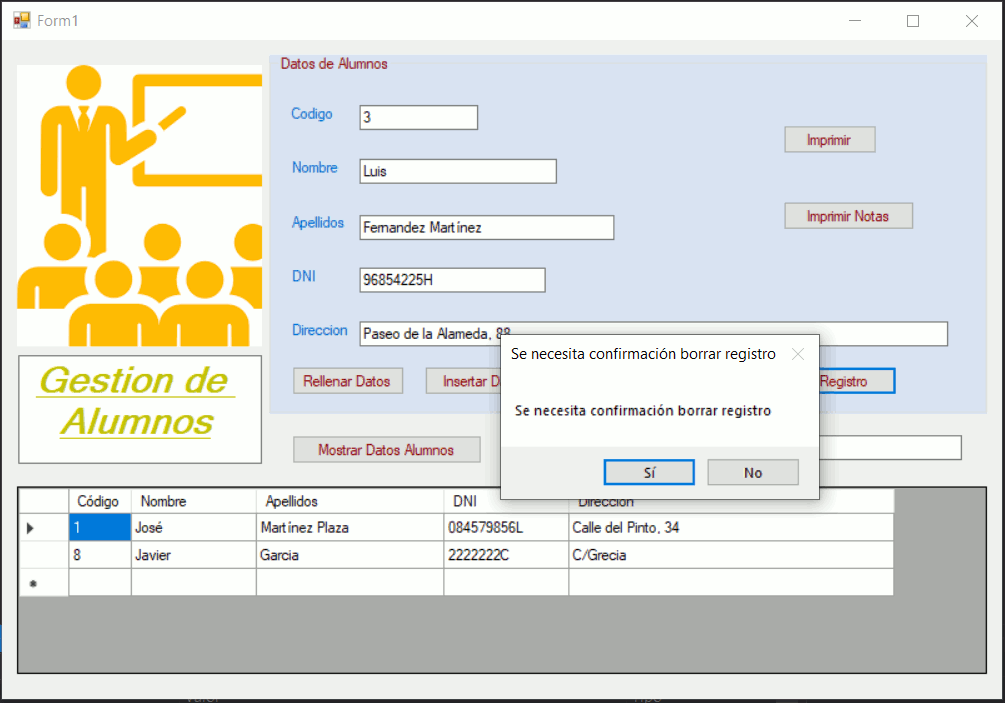Maximize the Form1 window

tap(913, 21)
